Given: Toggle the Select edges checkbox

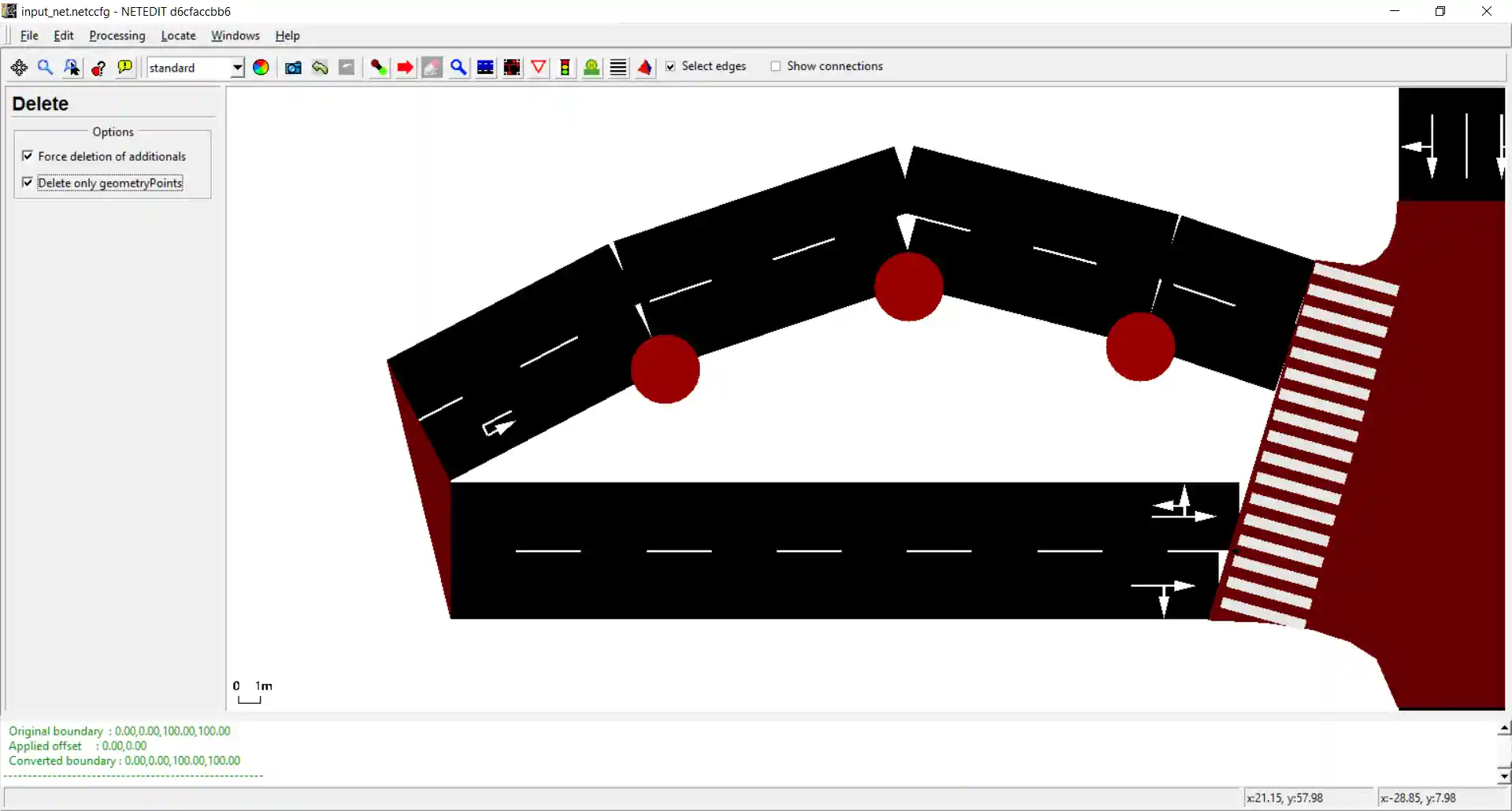Looking at the screenshot, I should click(x=670, y=66).
